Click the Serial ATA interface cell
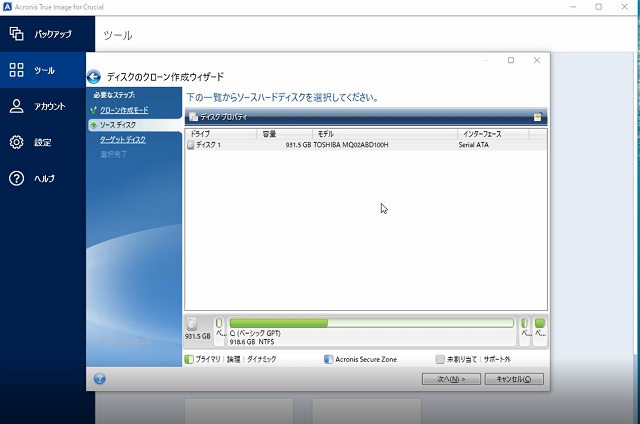 click(473, 145)
